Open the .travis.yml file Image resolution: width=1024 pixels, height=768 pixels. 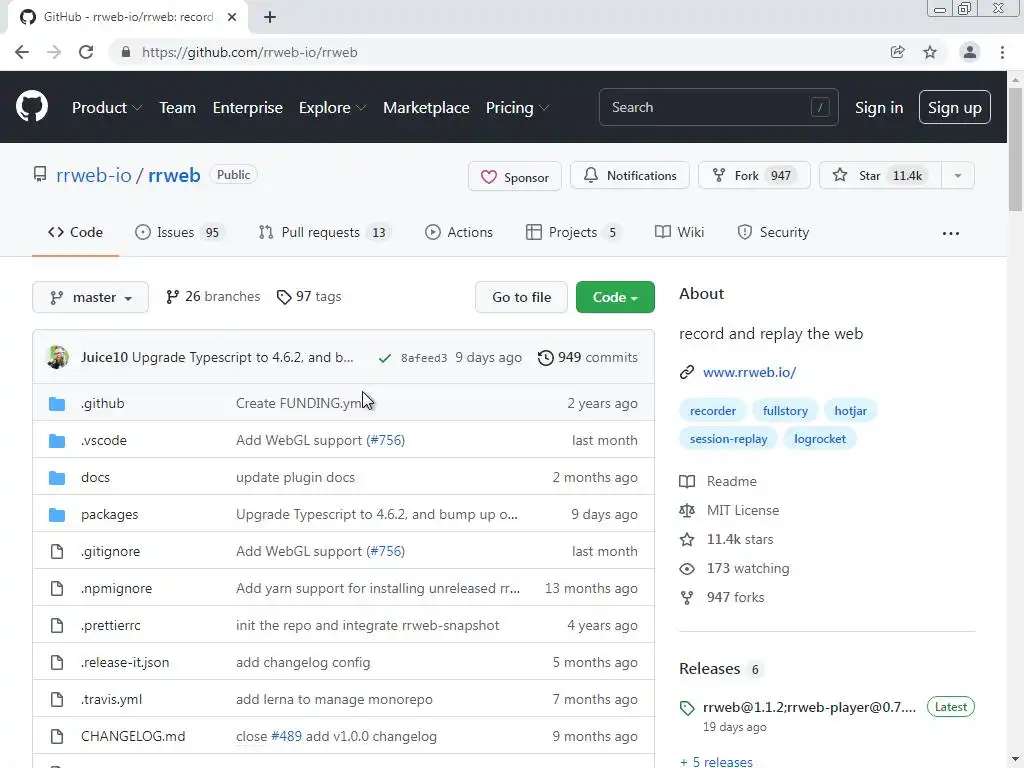click(111, 699)
